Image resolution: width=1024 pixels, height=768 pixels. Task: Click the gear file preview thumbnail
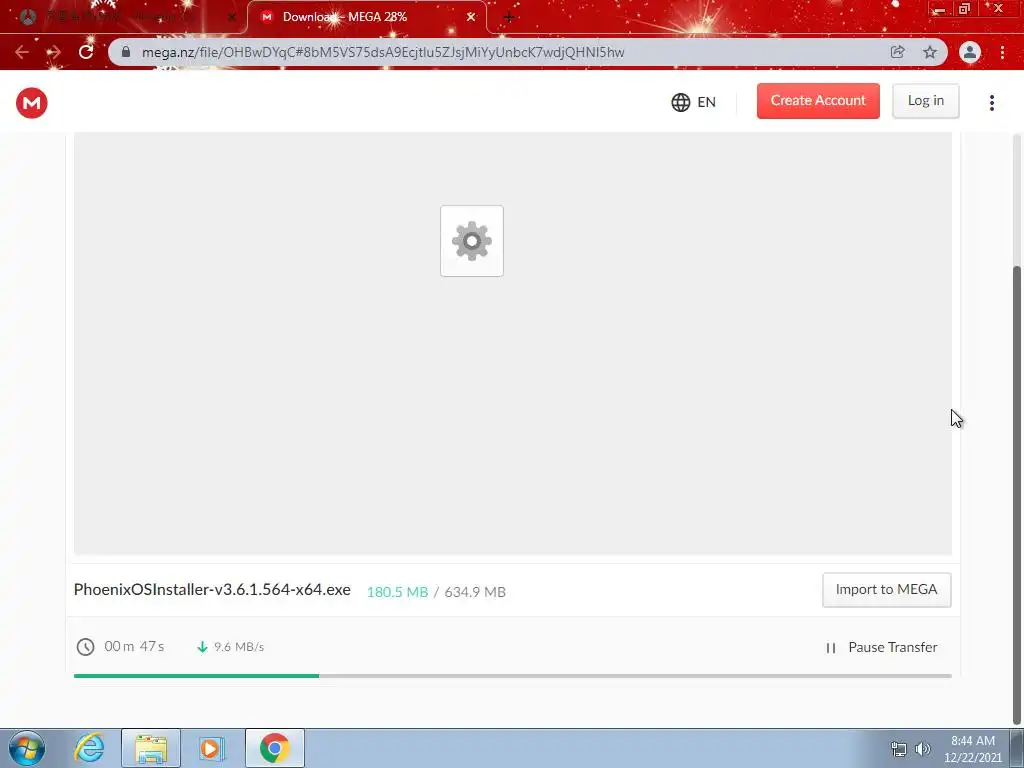(472, 241)
